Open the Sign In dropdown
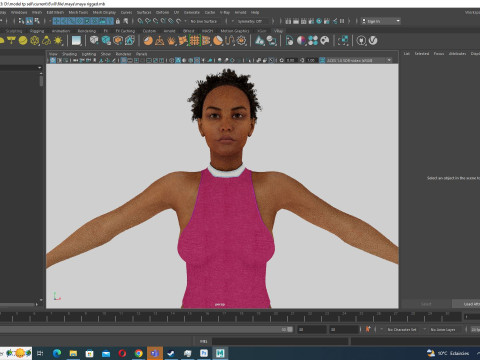This screenshot has width=480, height=360. pos(381,21)
